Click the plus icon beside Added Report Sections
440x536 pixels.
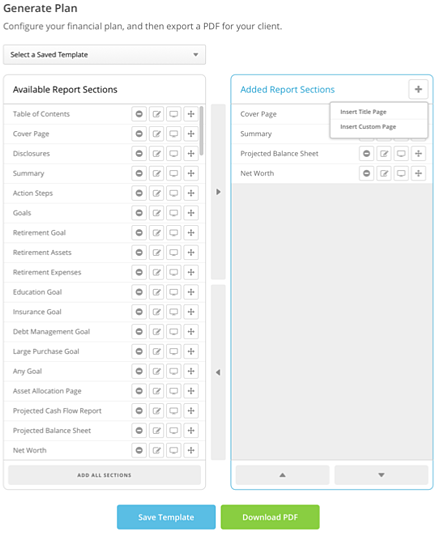pos(418,90)
